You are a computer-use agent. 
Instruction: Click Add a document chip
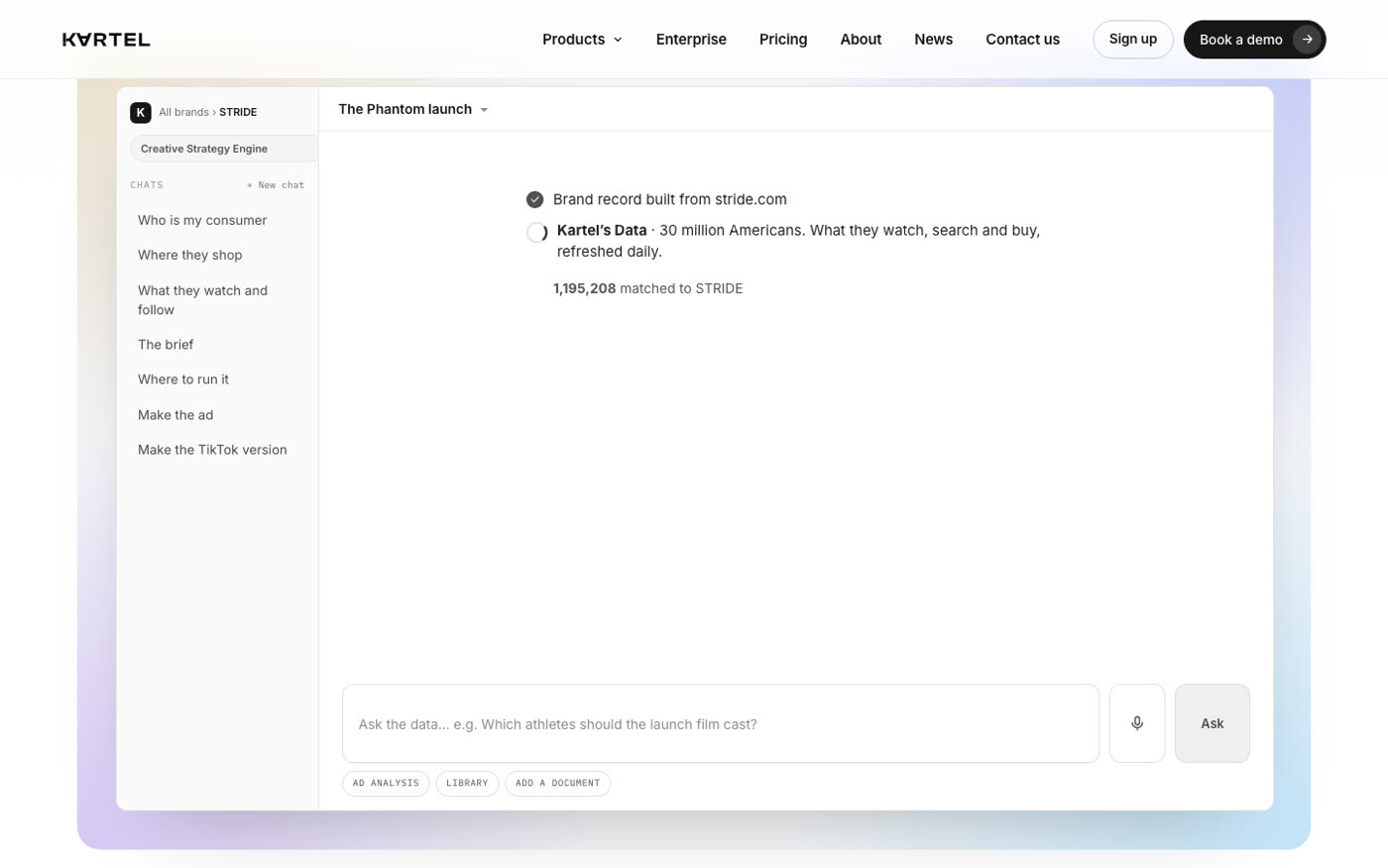[x=557, y=783]
